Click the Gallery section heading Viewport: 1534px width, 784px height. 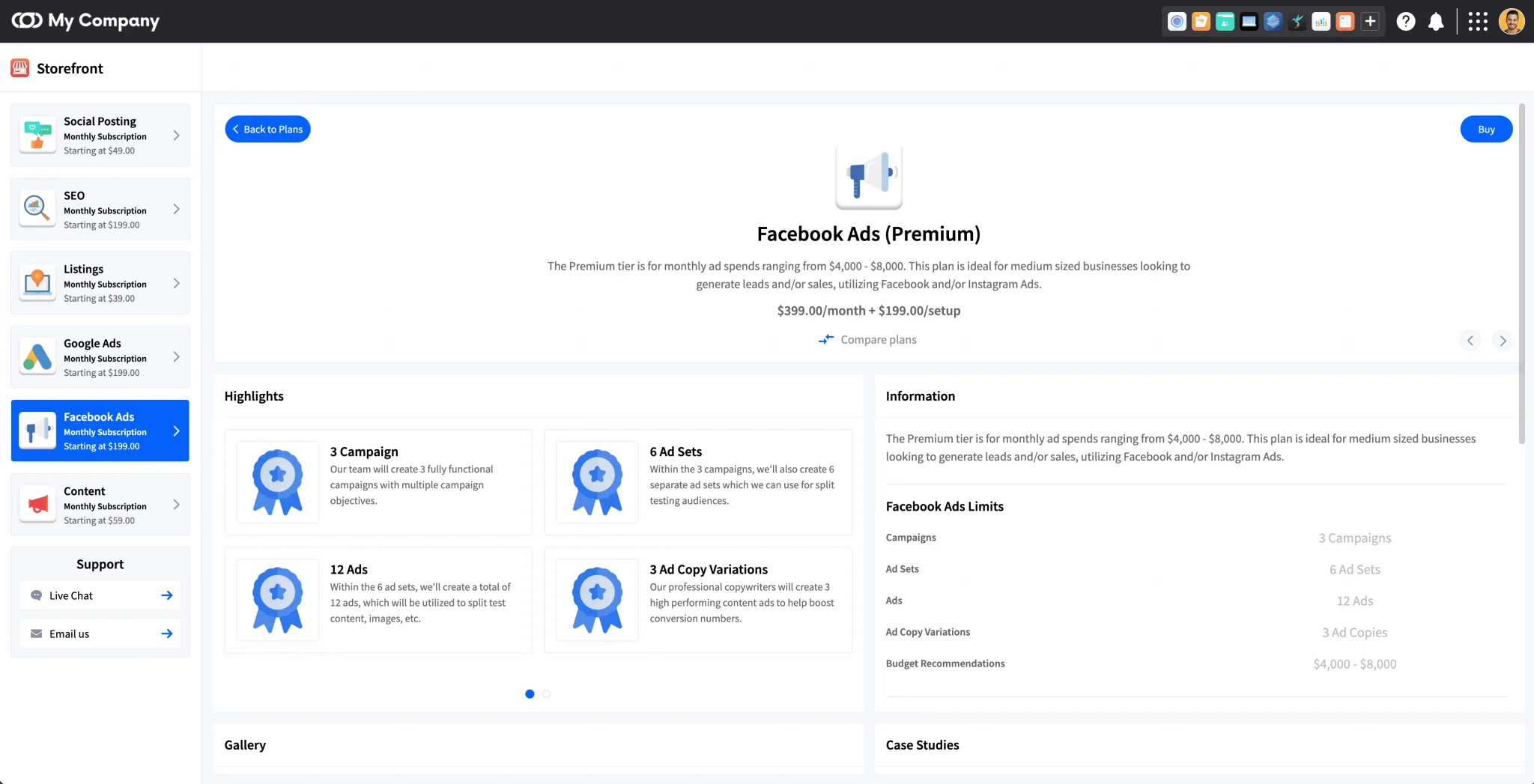pos(245,745)
